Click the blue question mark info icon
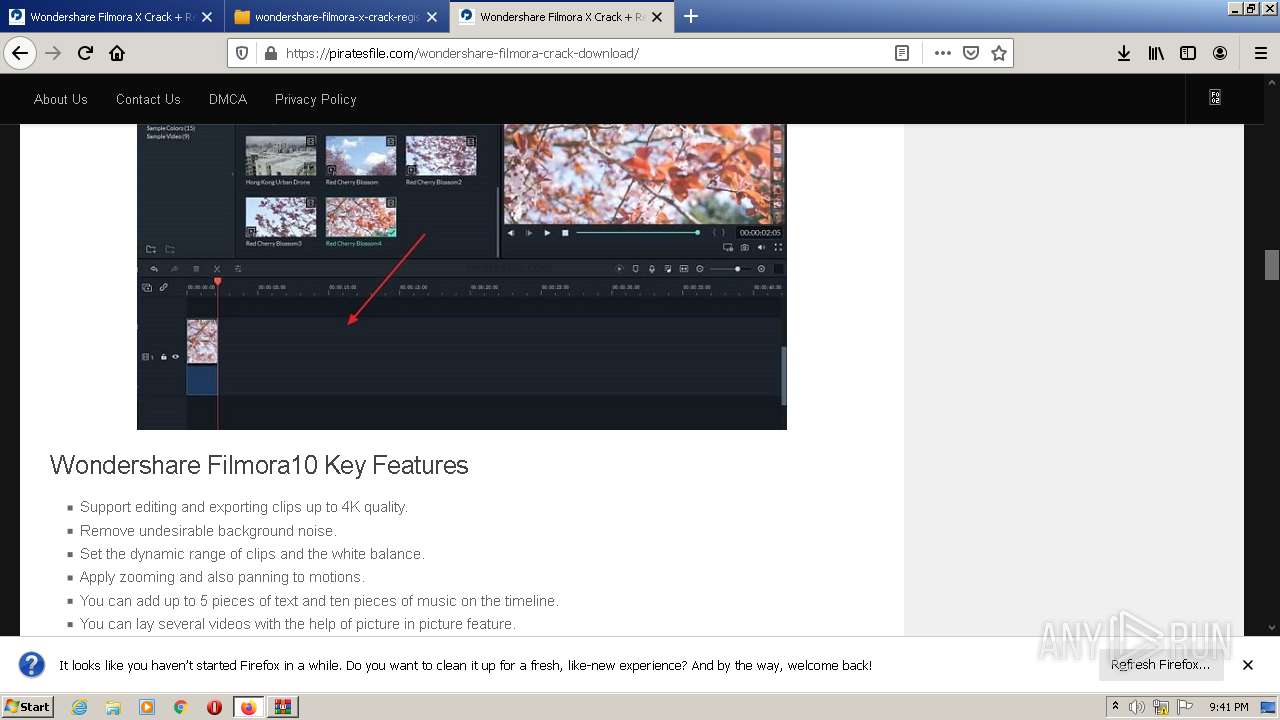 (x=32, y=665)
